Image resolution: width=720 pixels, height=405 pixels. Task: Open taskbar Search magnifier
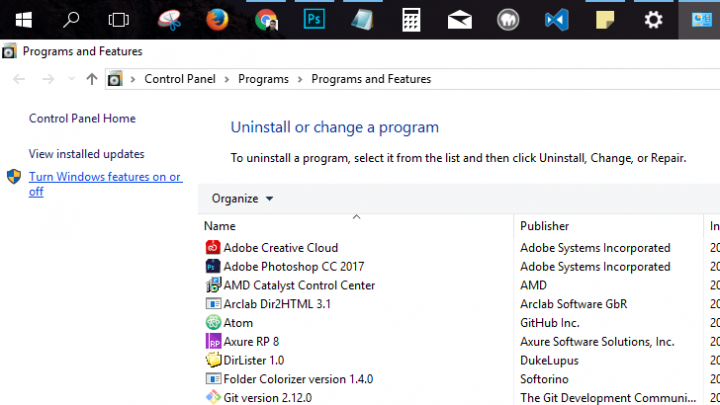(x=71, y=20)
